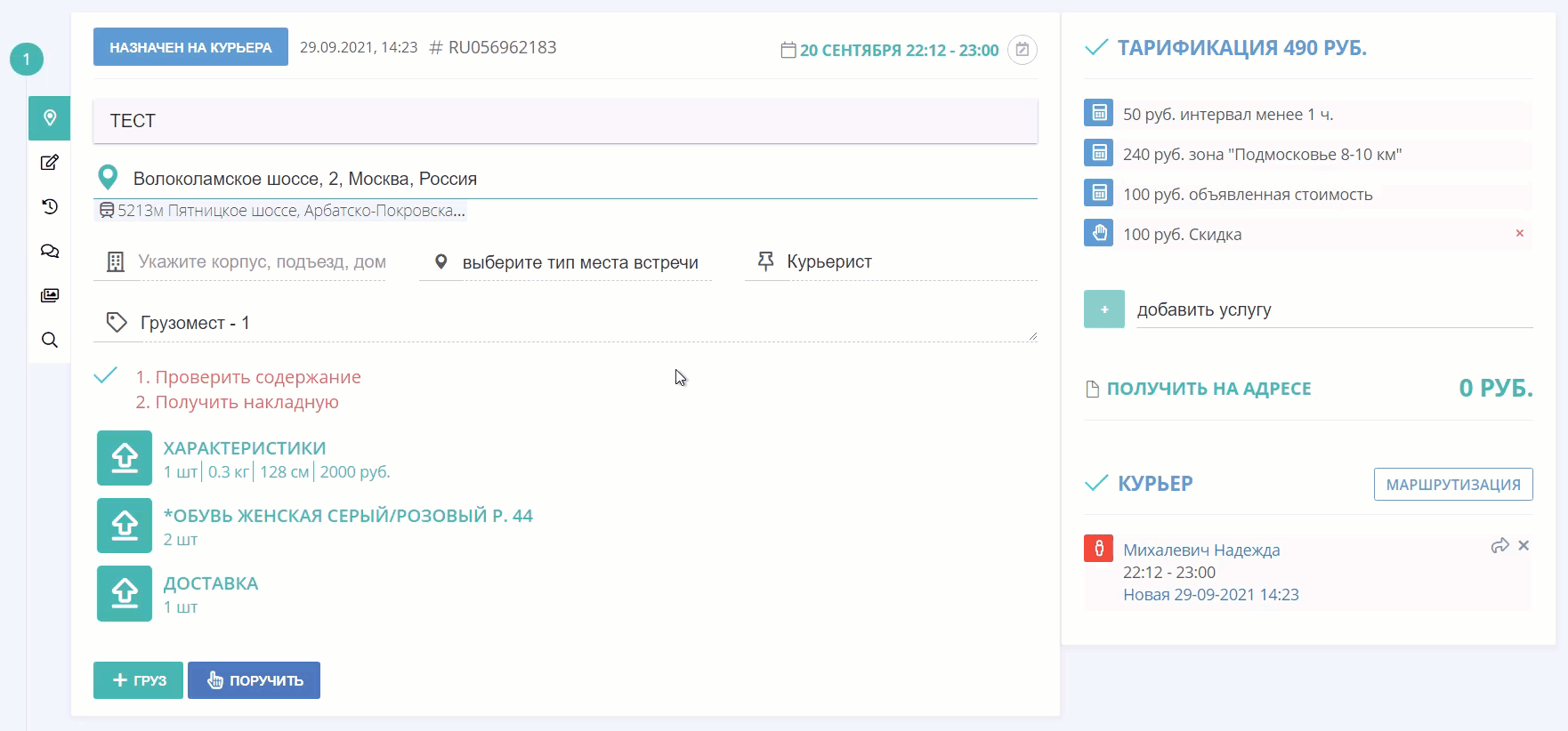Open the ДОСТАВКА heading
This screenshot has height=731, width=1568.
tap(211, 583)
